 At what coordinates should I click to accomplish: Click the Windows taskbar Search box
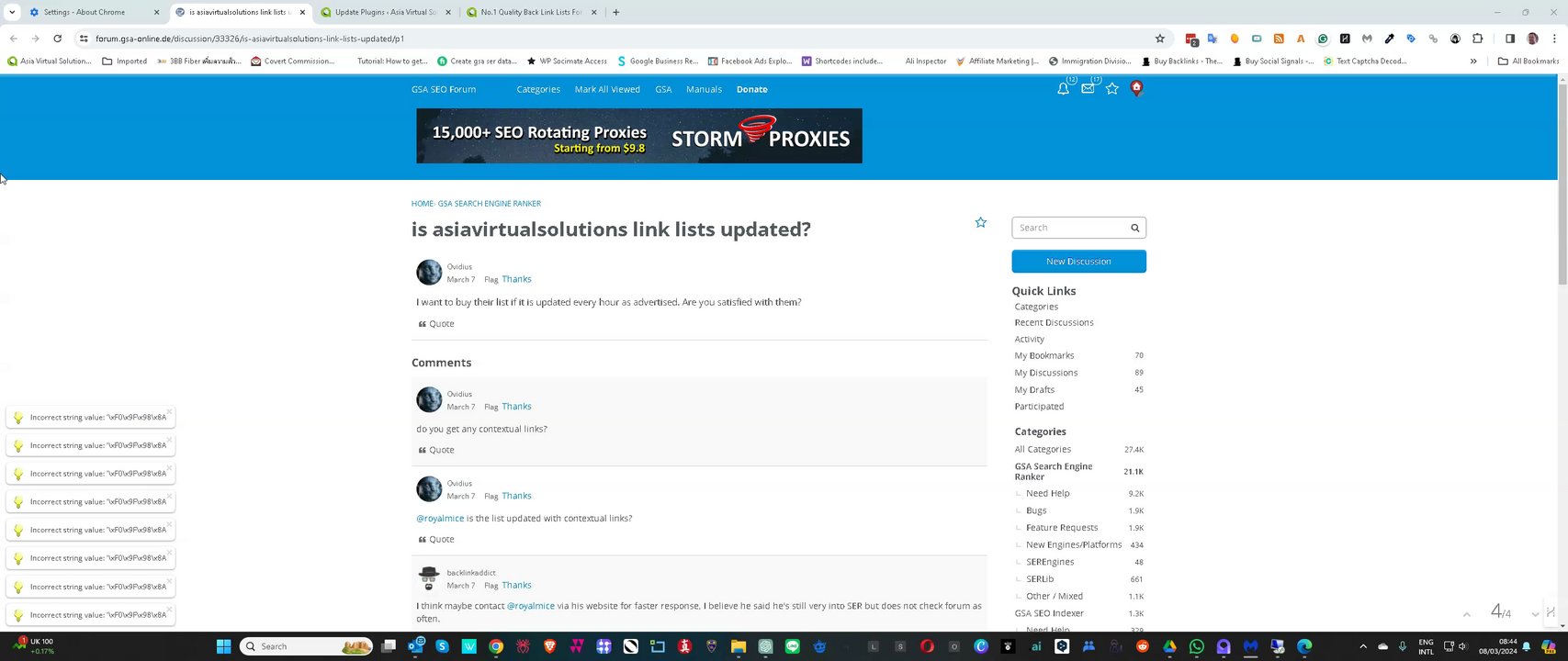tap(306, 646)
